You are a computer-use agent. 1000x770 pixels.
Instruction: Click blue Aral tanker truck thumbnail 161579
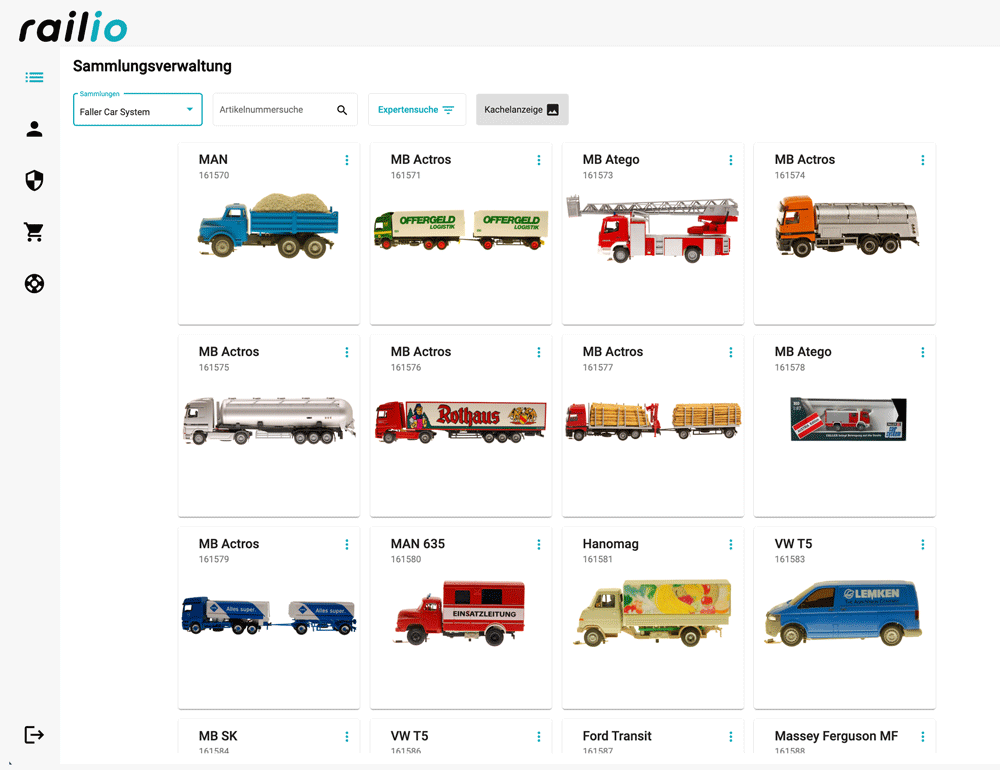268,616
